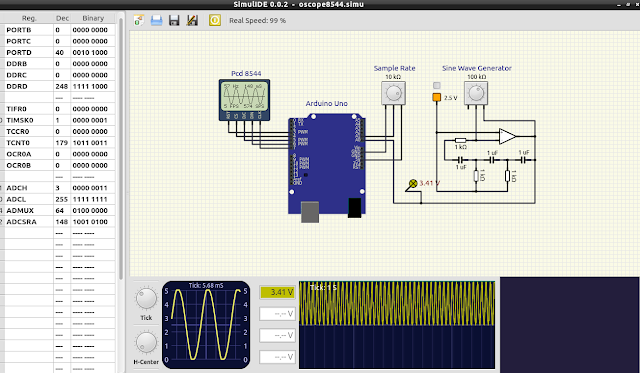Click the Dec column header

[62, 18]
